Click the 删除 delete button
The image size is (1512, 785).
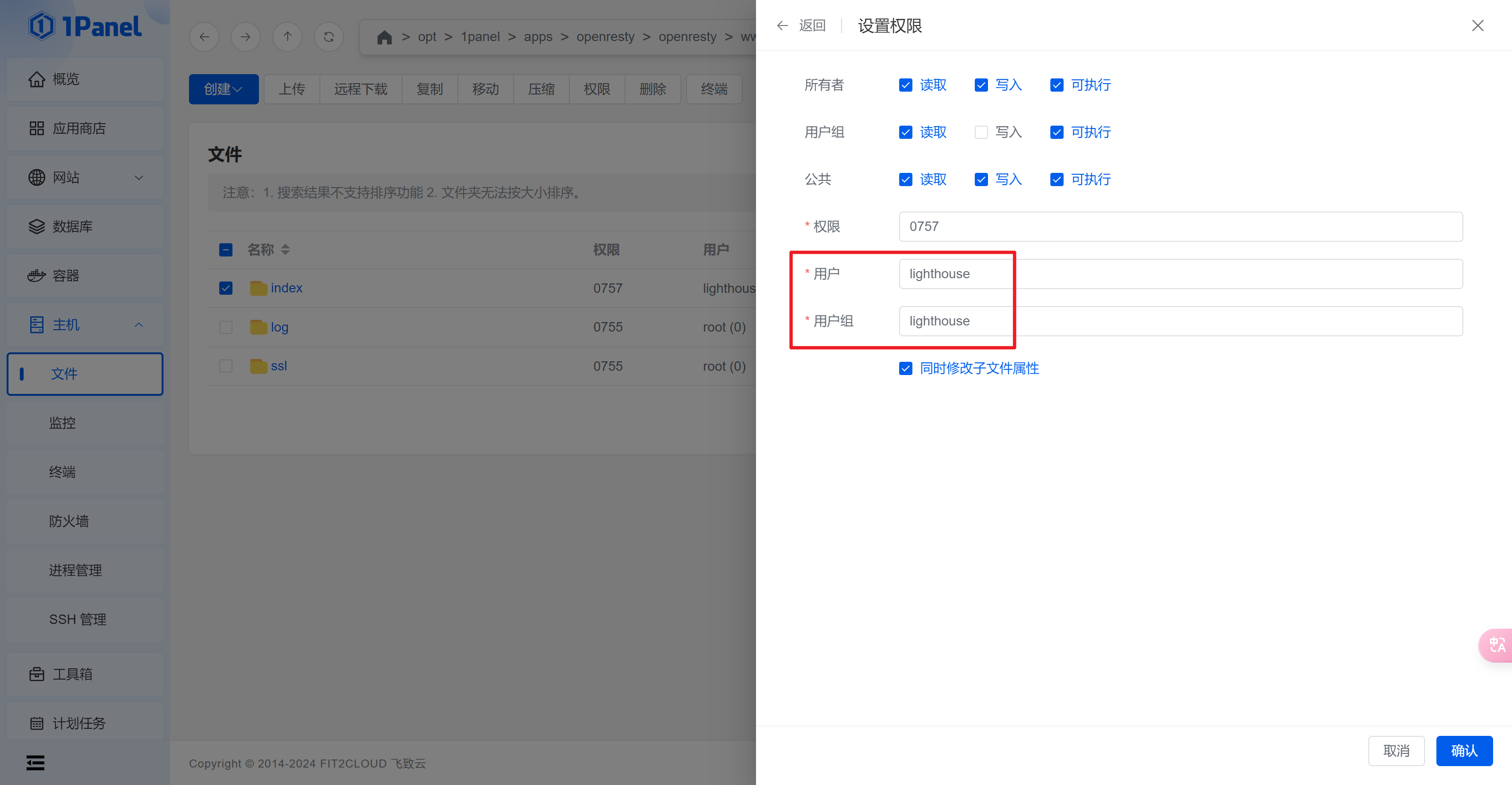[653, 89]
